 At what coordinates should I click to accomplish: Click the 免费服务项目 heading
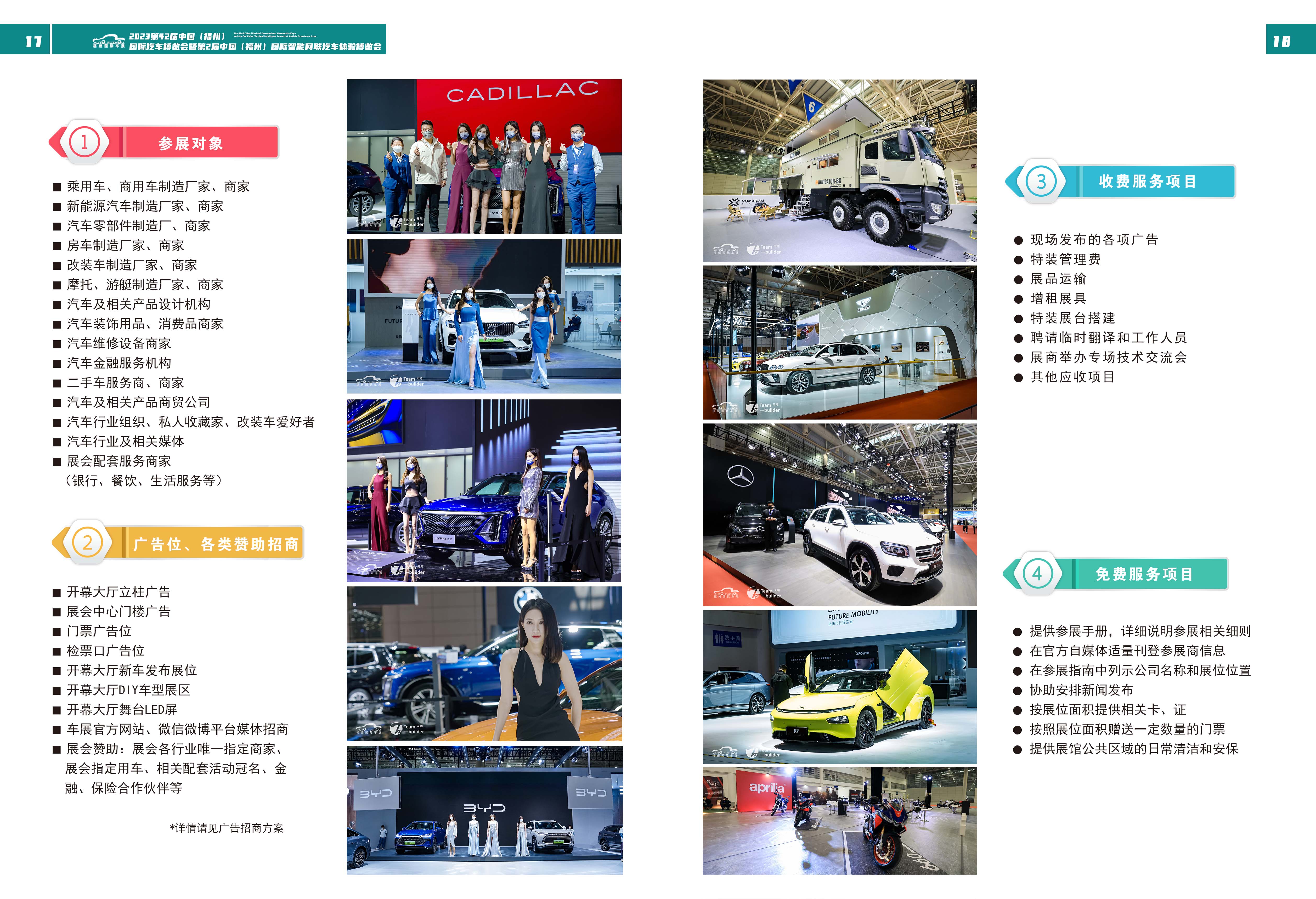[x=1144, y=574]
